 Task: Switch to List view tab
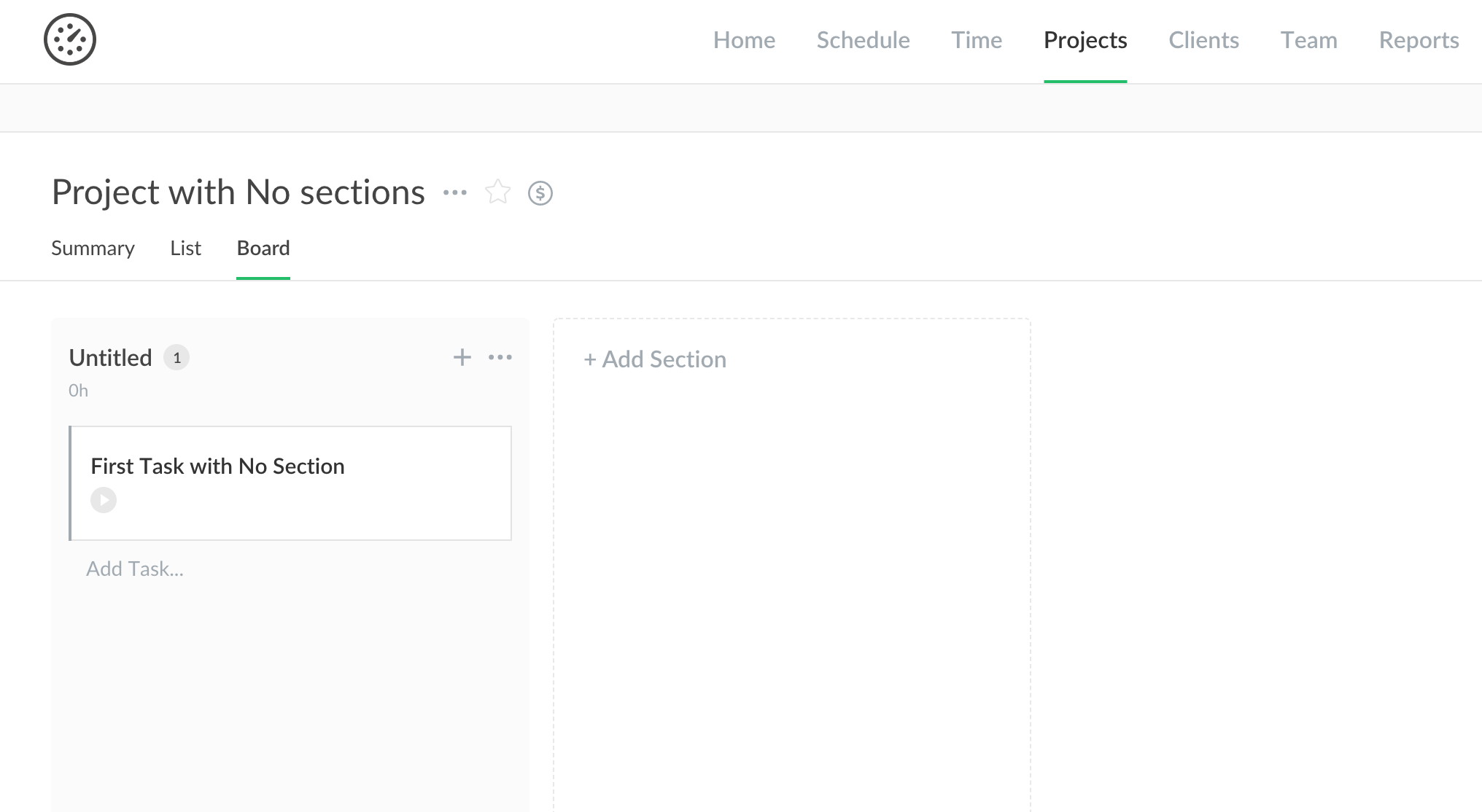185,249
